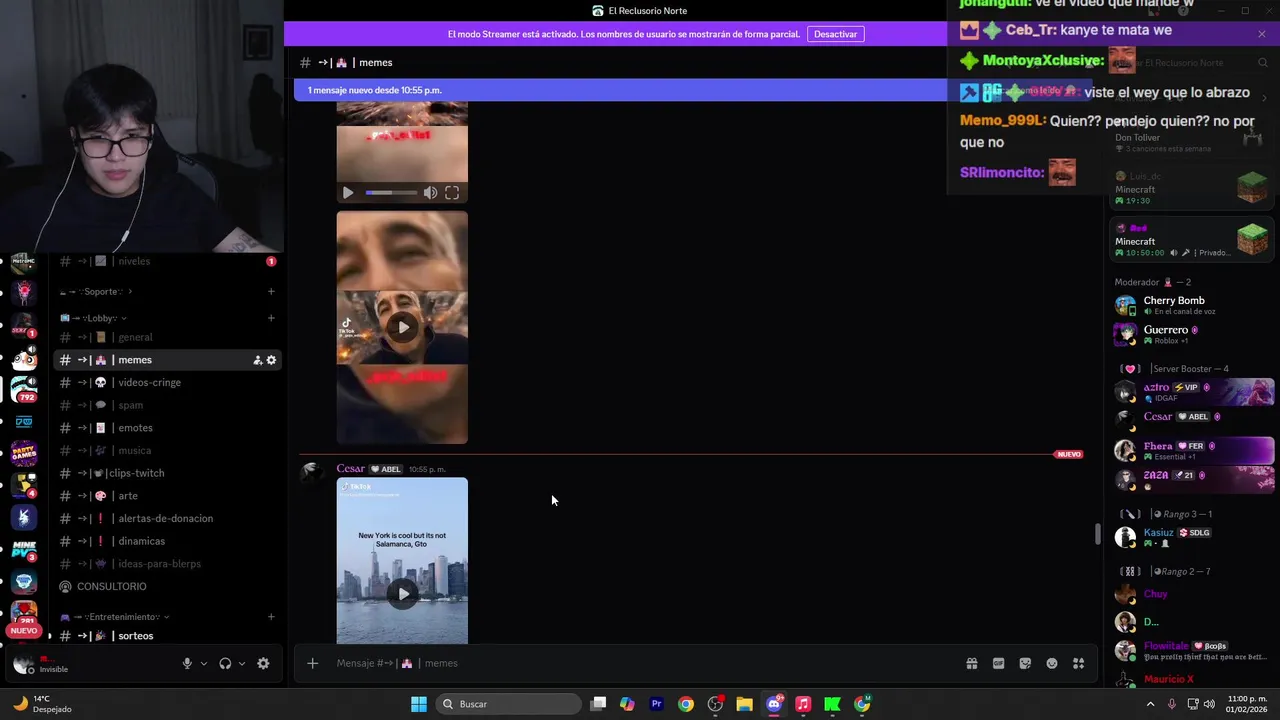
Task: Toggle headphone deafen in user panel
Action: click(225, 663)
